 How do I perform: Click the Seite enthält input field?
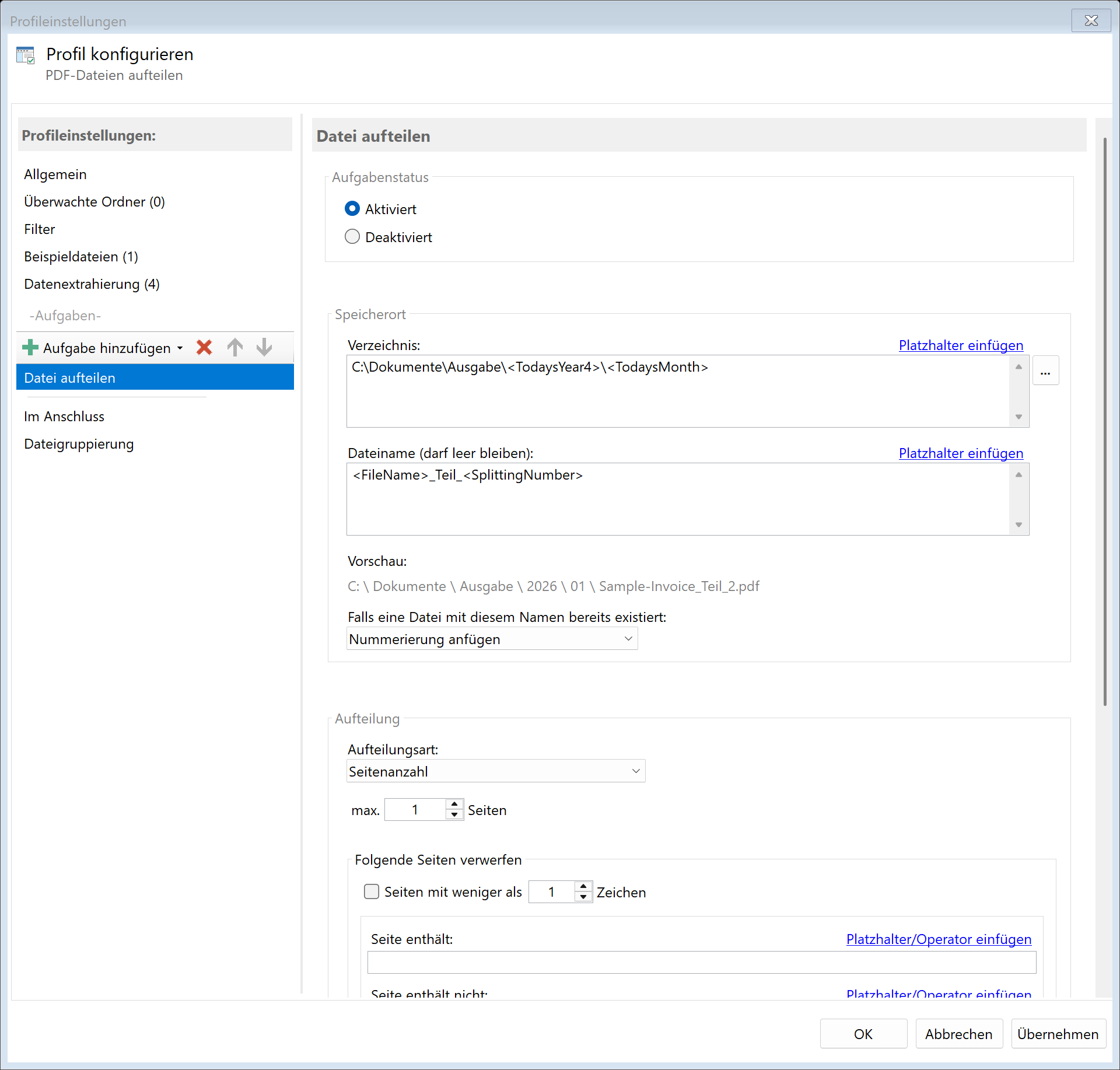click(x=701, y=963)
